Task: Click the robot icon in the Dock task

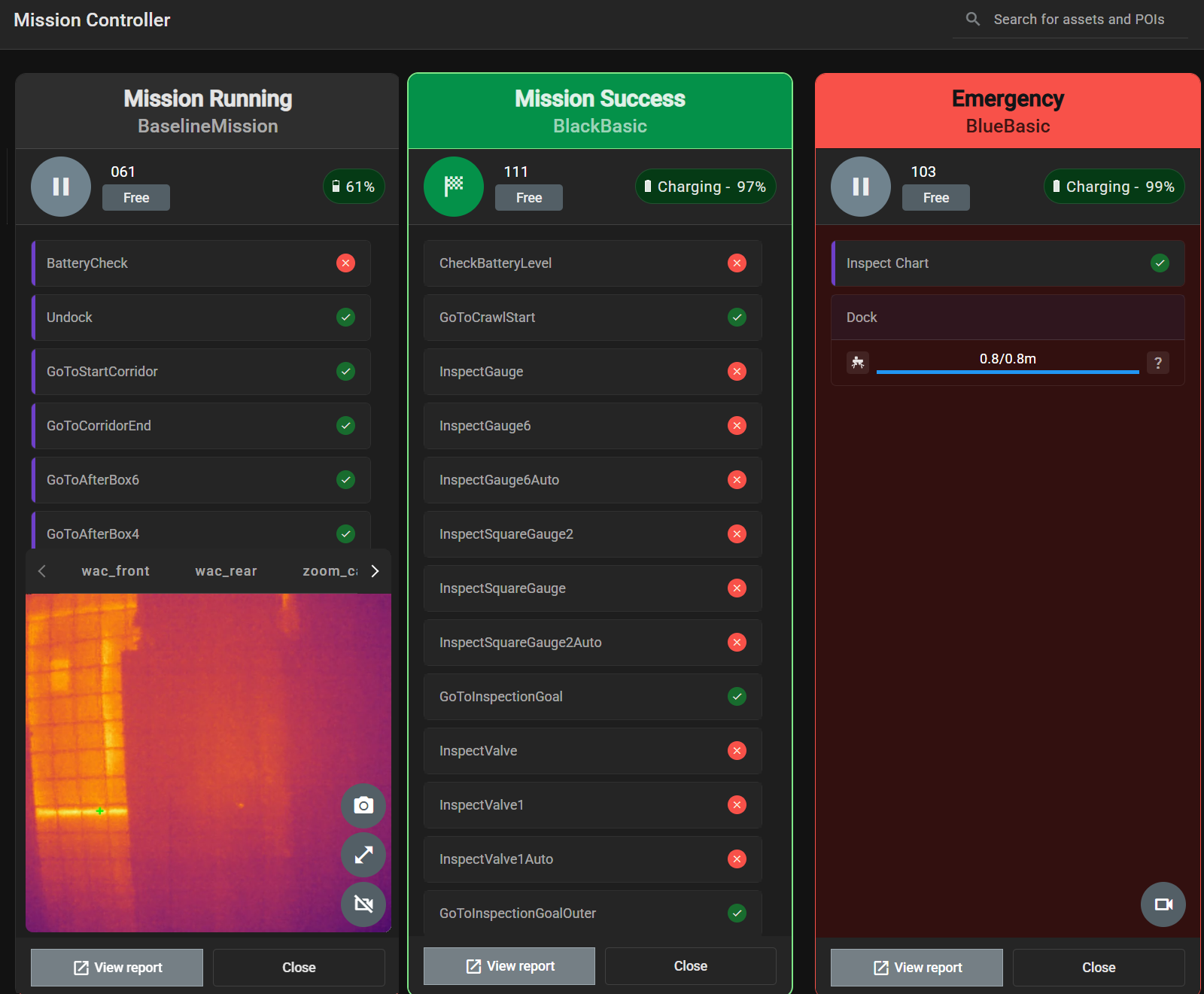Action: (858, 363)
